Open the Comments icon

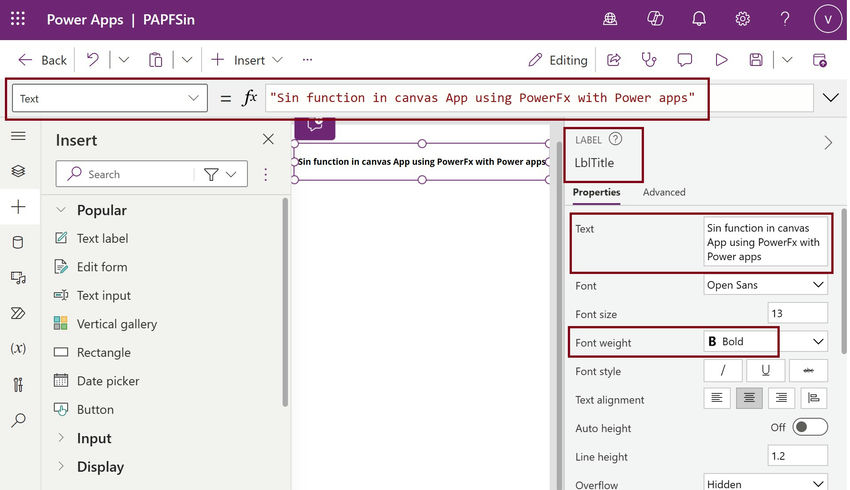(x=685, y=60)
